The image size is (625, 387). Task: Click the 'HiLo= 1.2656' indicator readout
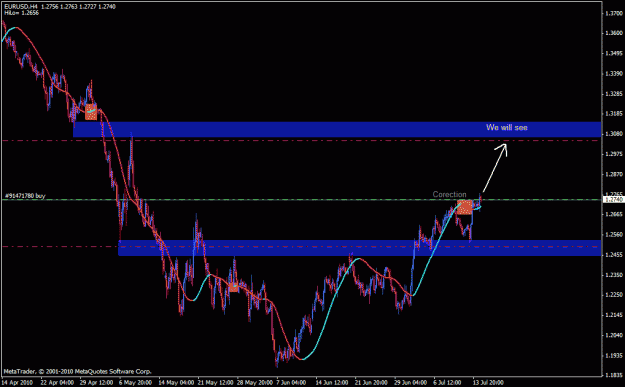coord(22,13)
